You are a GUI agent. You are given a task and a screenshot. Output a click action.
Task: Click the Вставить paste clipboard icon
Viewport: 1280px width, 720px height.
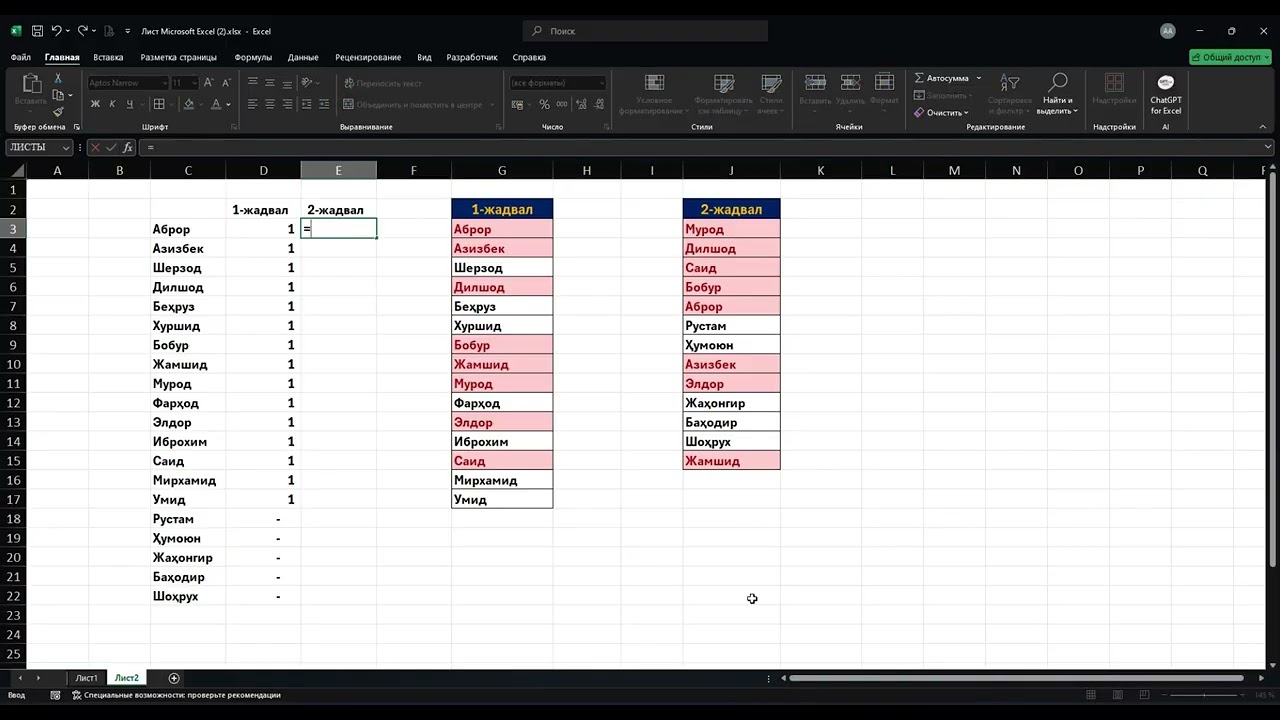click(x=31, y=84)
